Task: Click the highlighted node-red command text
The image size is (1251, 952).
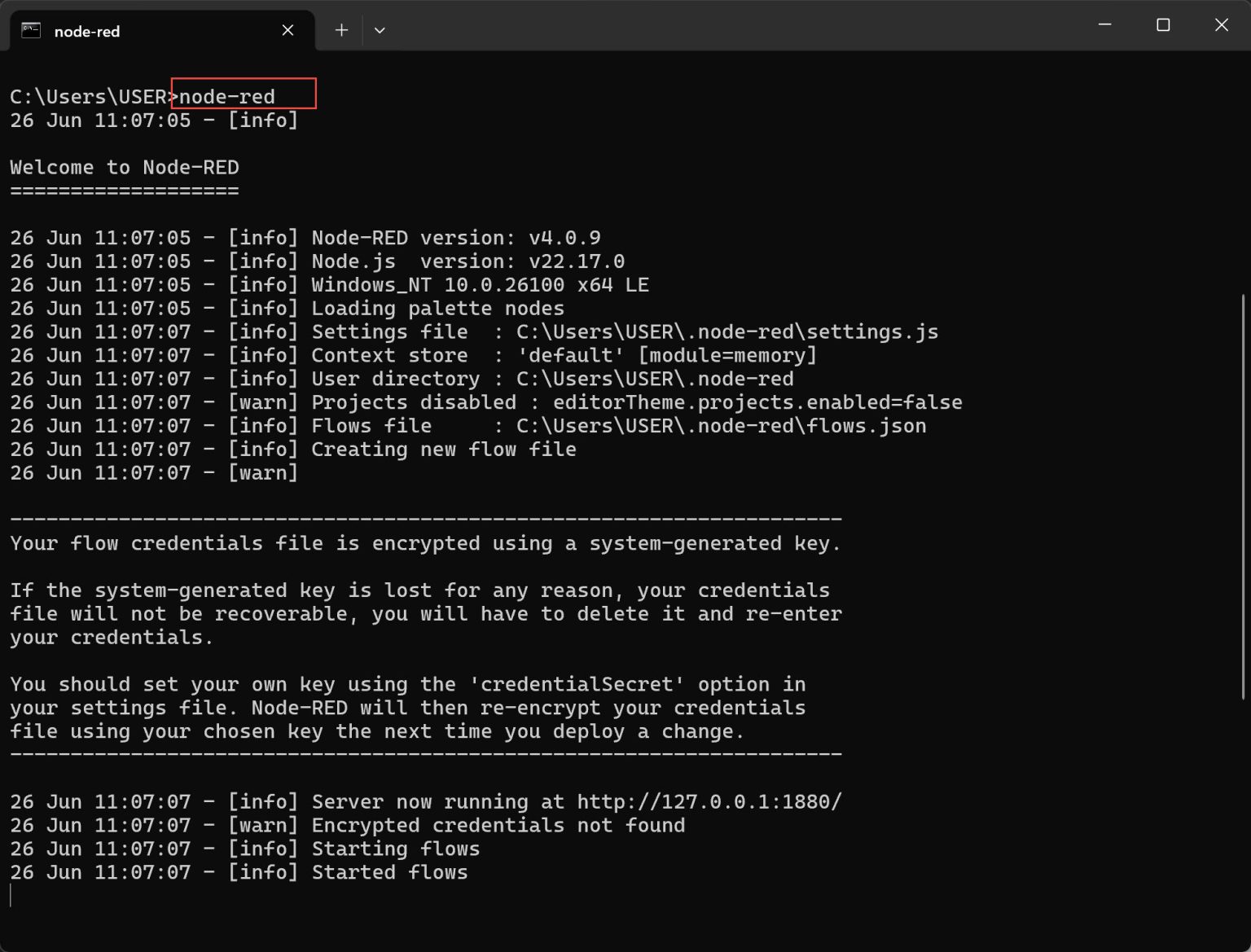Action: [226, 95]
